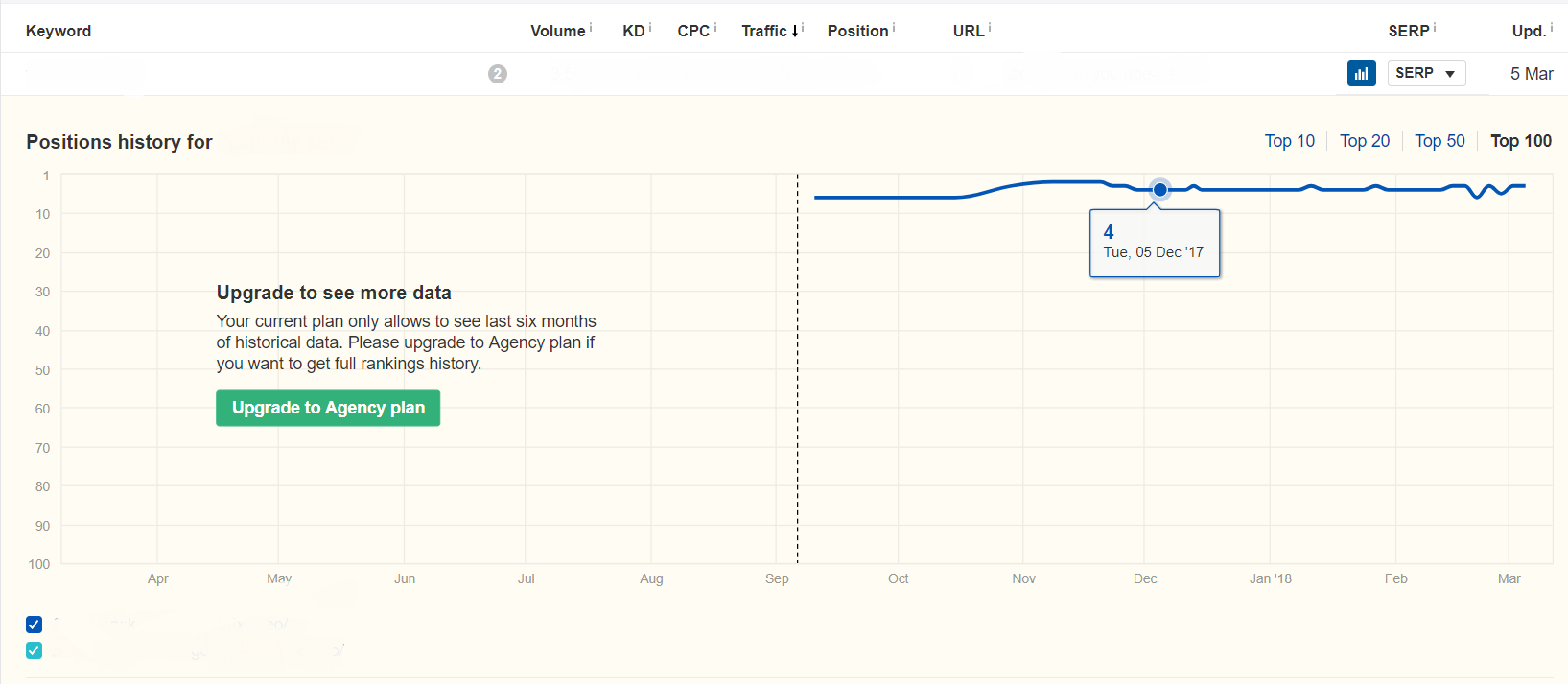The width and height of the screenshot is (1568, 684).
Task: Switch to Top 10 positions view
Action: tap(1289, 141)
